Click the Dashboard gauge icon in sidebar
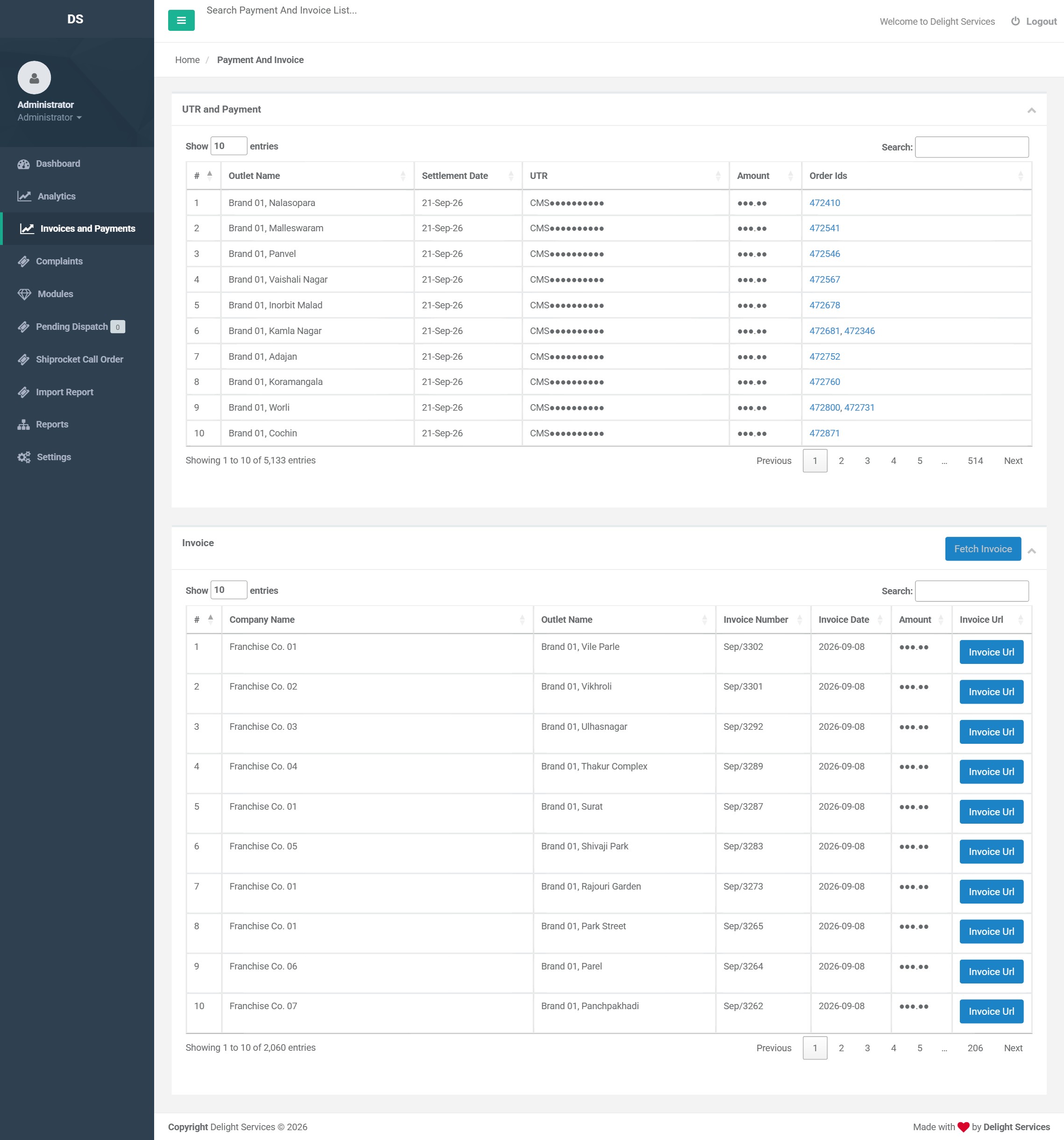The width and height of the screenshot is (1064, 1140). pyautogui.click(x=23, y=164)
